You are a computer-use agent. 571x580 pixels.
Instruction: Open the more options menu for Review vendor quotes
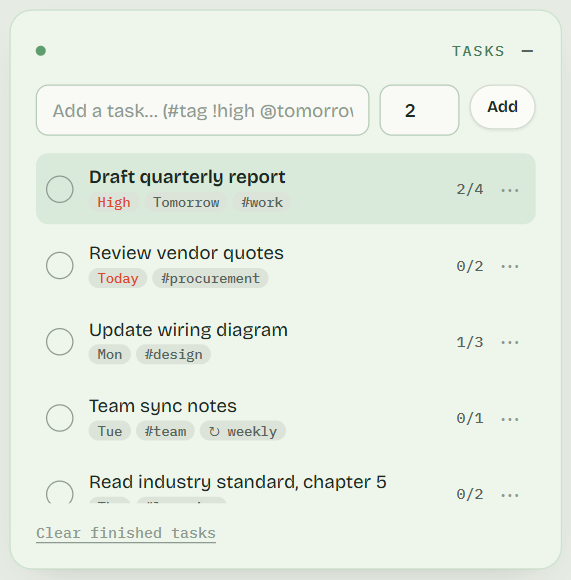(510, 266)
